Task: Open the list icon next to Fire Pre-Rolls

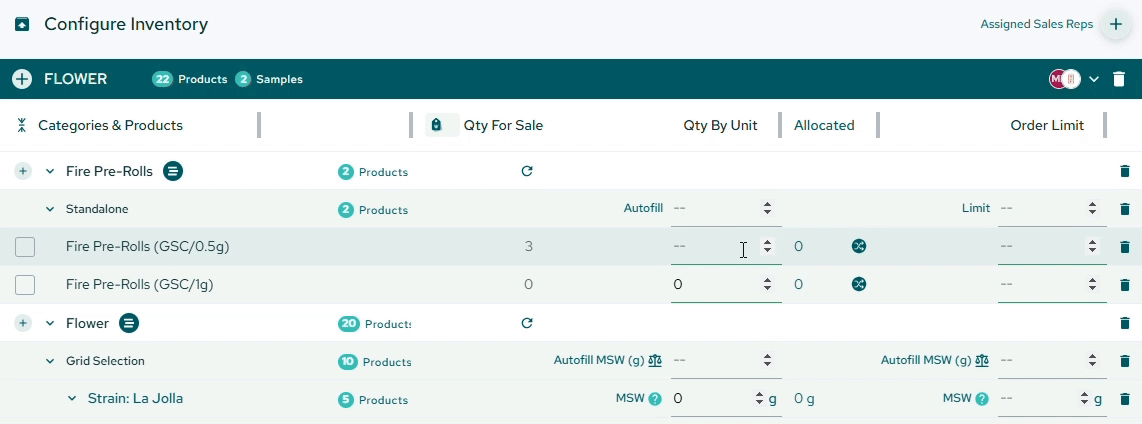Action: [x=173, y=171]
